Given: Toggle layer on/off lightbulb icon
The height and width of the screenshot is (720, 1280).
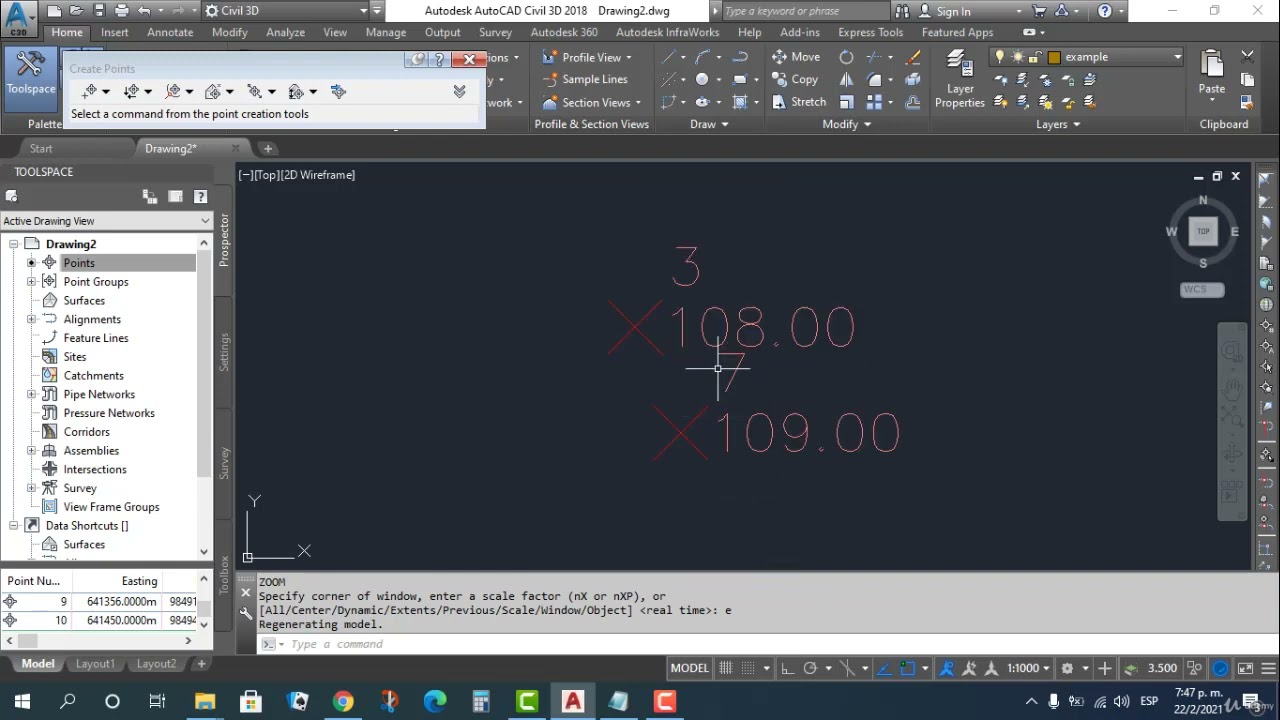Looking at the screenshot, I should [x=999, y=57].
